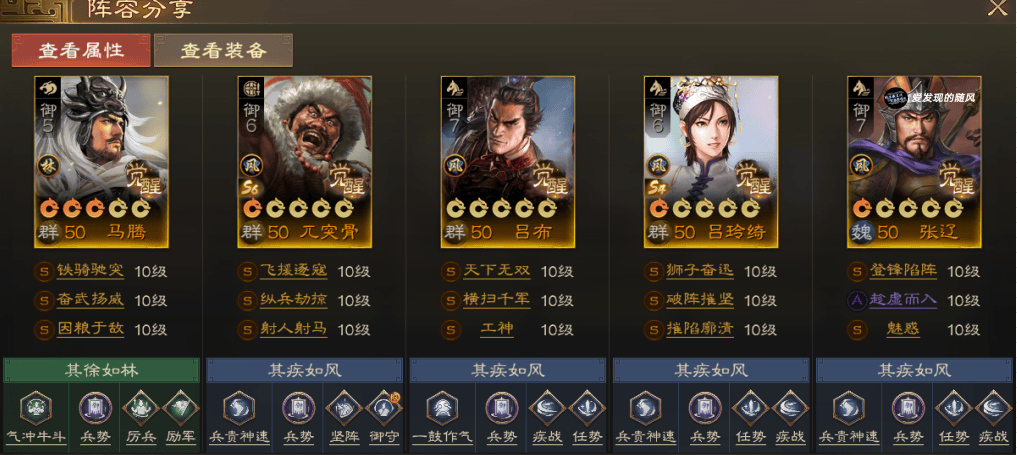Open the 狮子奋迅 skill details
Image resolution: width=1017 pixels, height=455 pixels.
click(x=700, y=271)
